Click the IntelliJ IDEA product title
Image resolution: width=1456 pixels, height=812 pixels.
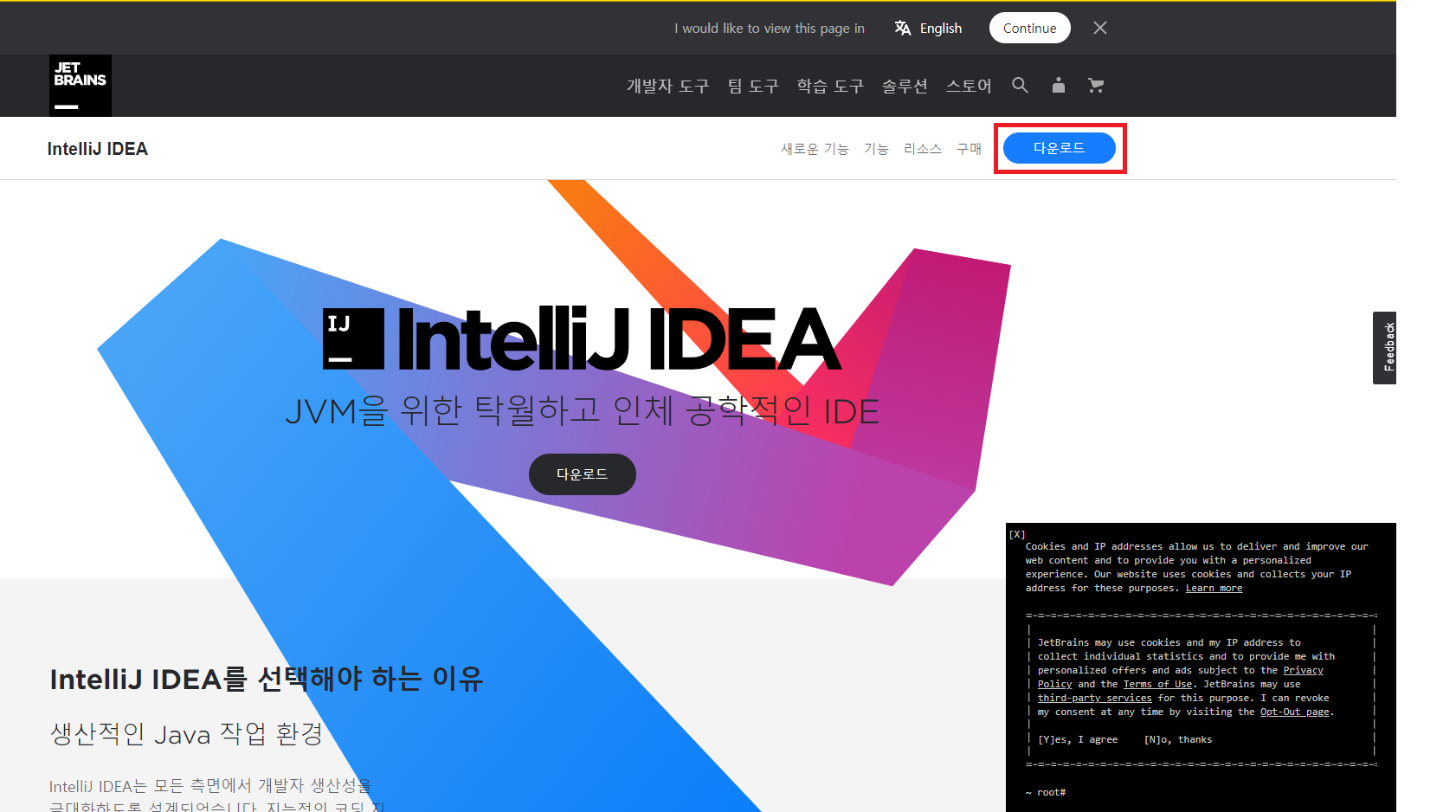(x=98, y=149)
